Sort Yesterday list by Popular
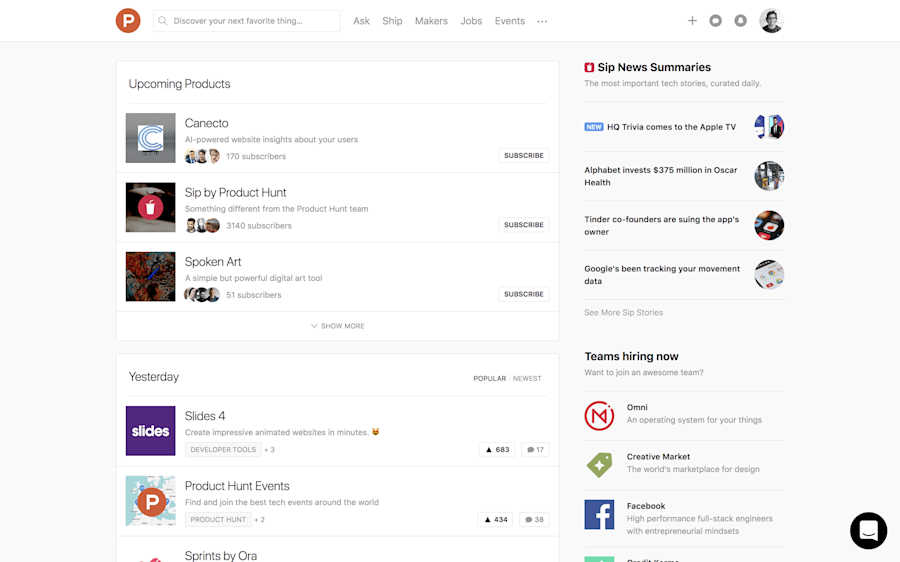Image resolution: width=900 pixels, height=562 pixels. tap(490, 378)
